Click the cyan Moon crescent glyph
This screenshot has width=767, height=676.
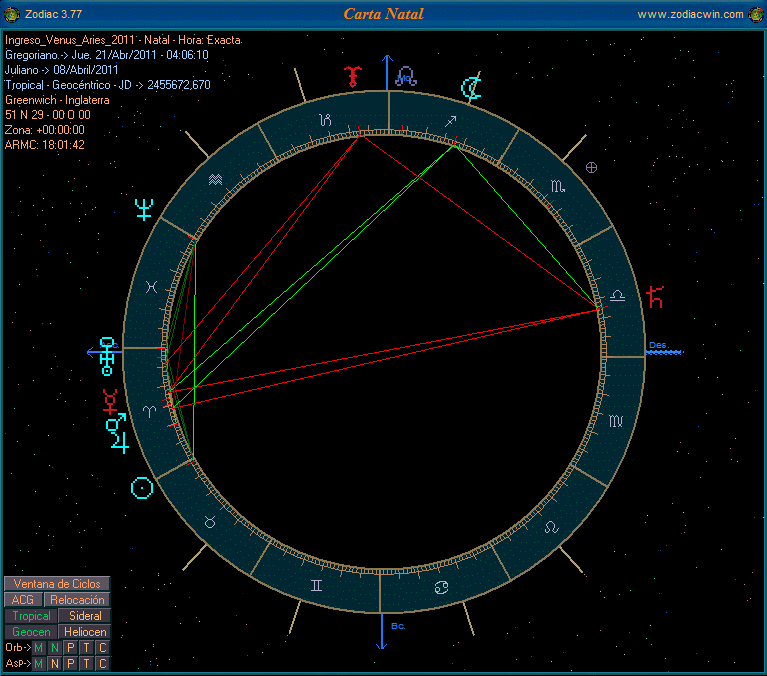(x=472, y=88)
